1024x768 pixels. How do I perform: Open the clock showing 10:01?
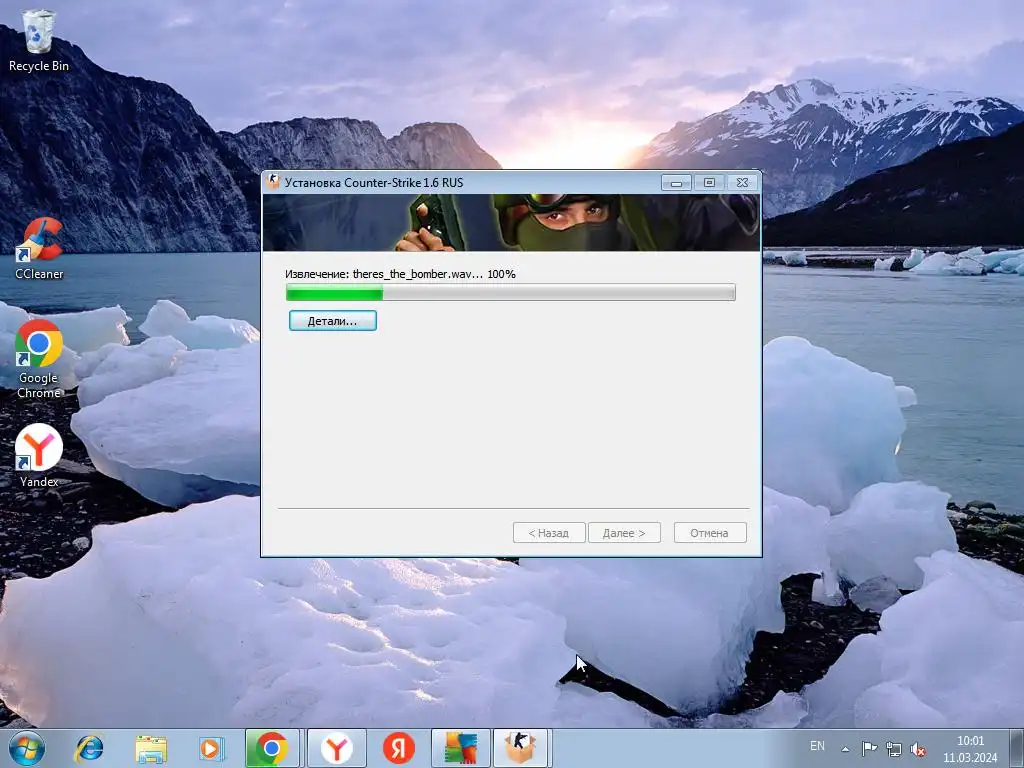(970, 749)
